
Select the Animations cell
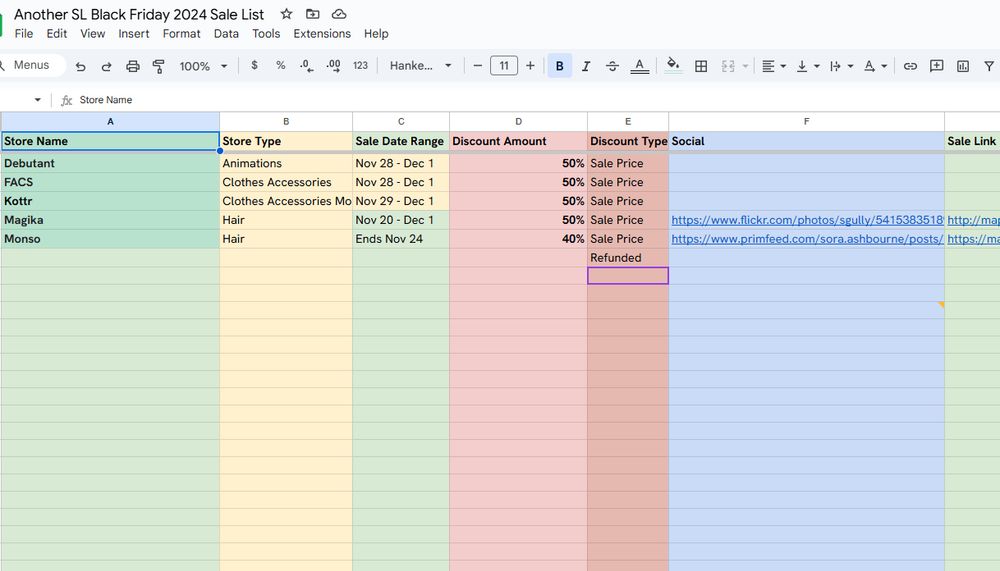coord(286,163)
